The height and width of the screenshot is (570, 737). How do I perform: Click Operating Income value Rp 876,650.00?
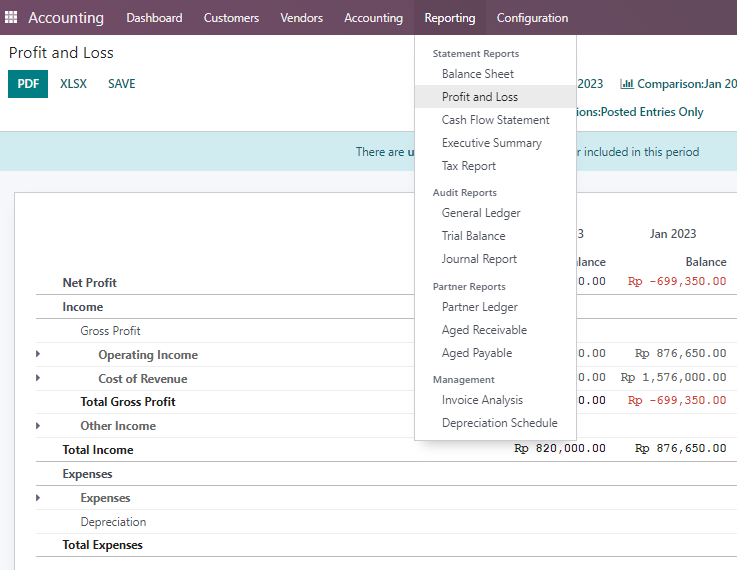coord(681,353)
